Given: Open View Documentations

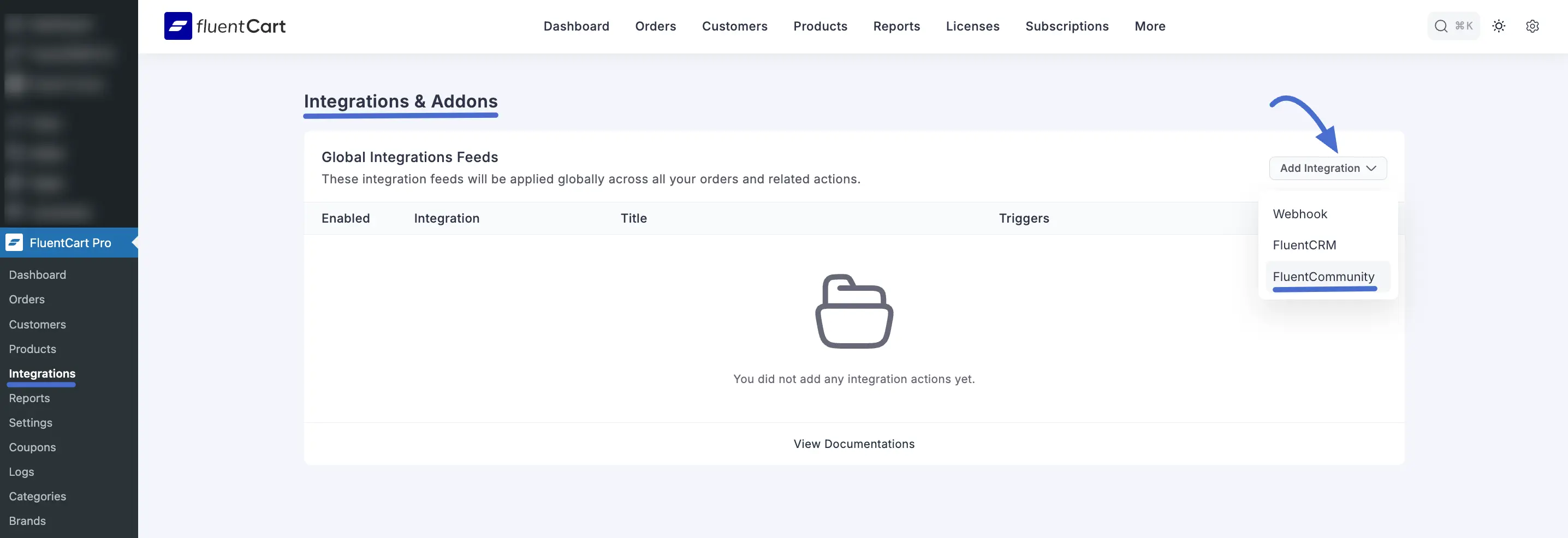Looking at the screenshot, I should click(x=853, y=444).
